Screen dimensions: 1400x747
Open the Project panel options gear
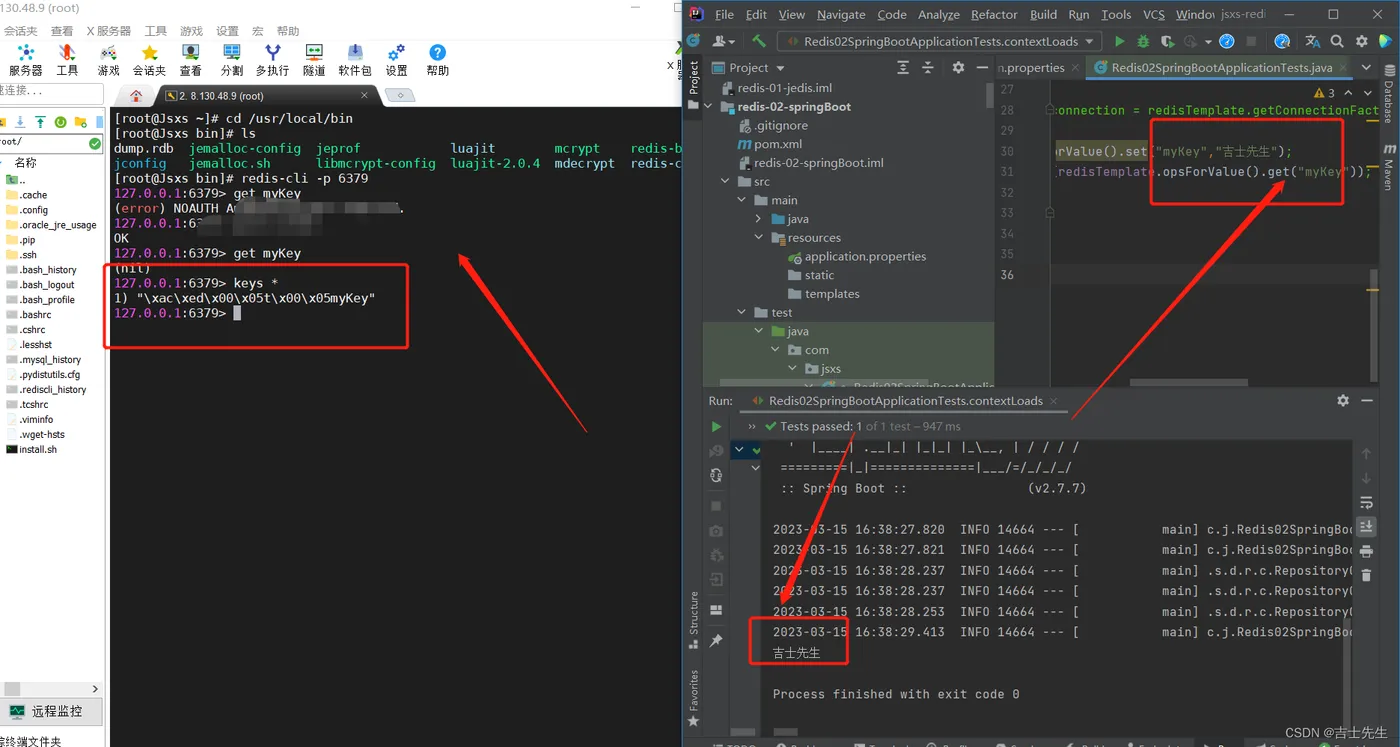point(958,67)
